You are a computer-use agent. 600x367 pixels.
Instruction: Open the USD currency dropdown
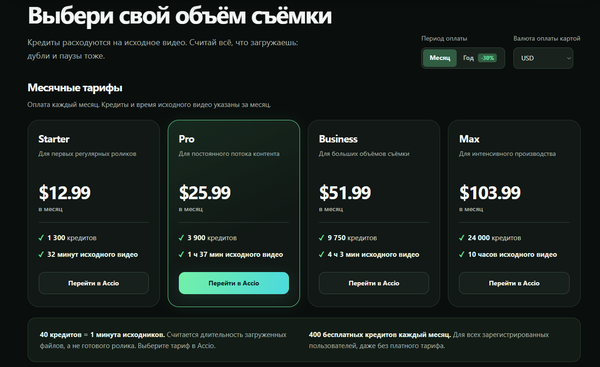(x=543, y=58)
